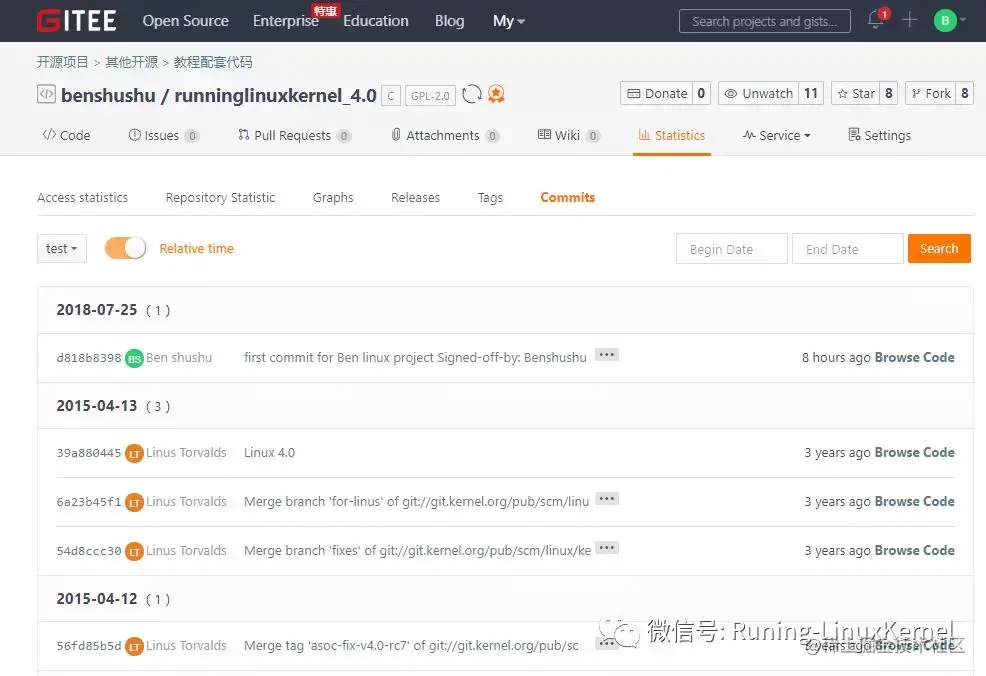Open commit hash 56fd85b5d
Image resolution: width=986 pixels, height=676 pixels.
(x=89, y=646)
